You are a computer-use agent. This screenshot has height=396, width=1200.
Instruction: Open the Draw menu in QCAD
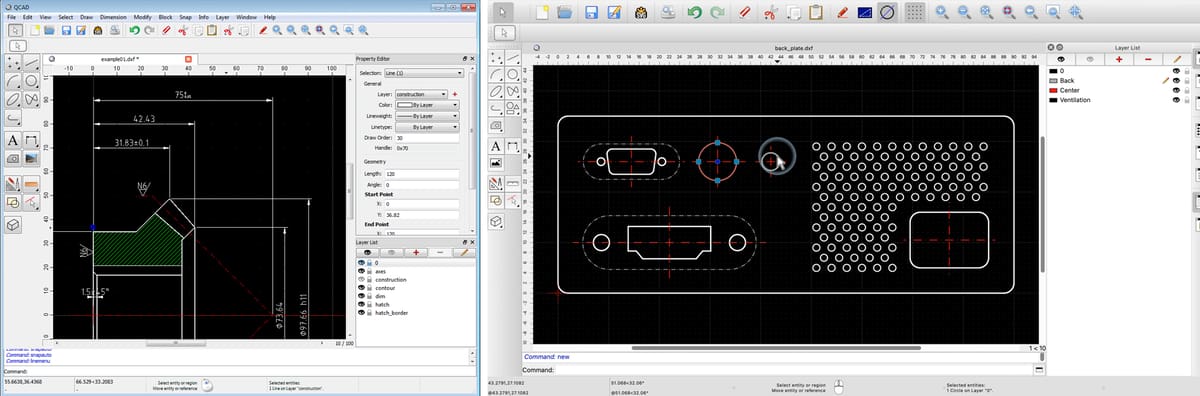click(86, 18)
